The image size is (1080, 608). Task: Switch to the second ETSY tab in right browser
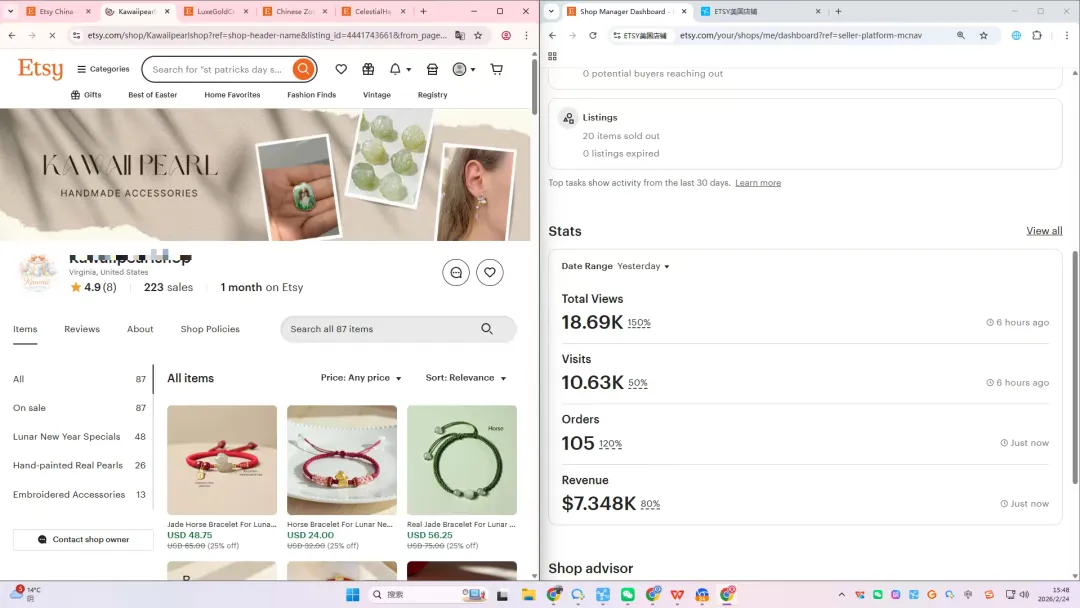(x=758, y=11)
